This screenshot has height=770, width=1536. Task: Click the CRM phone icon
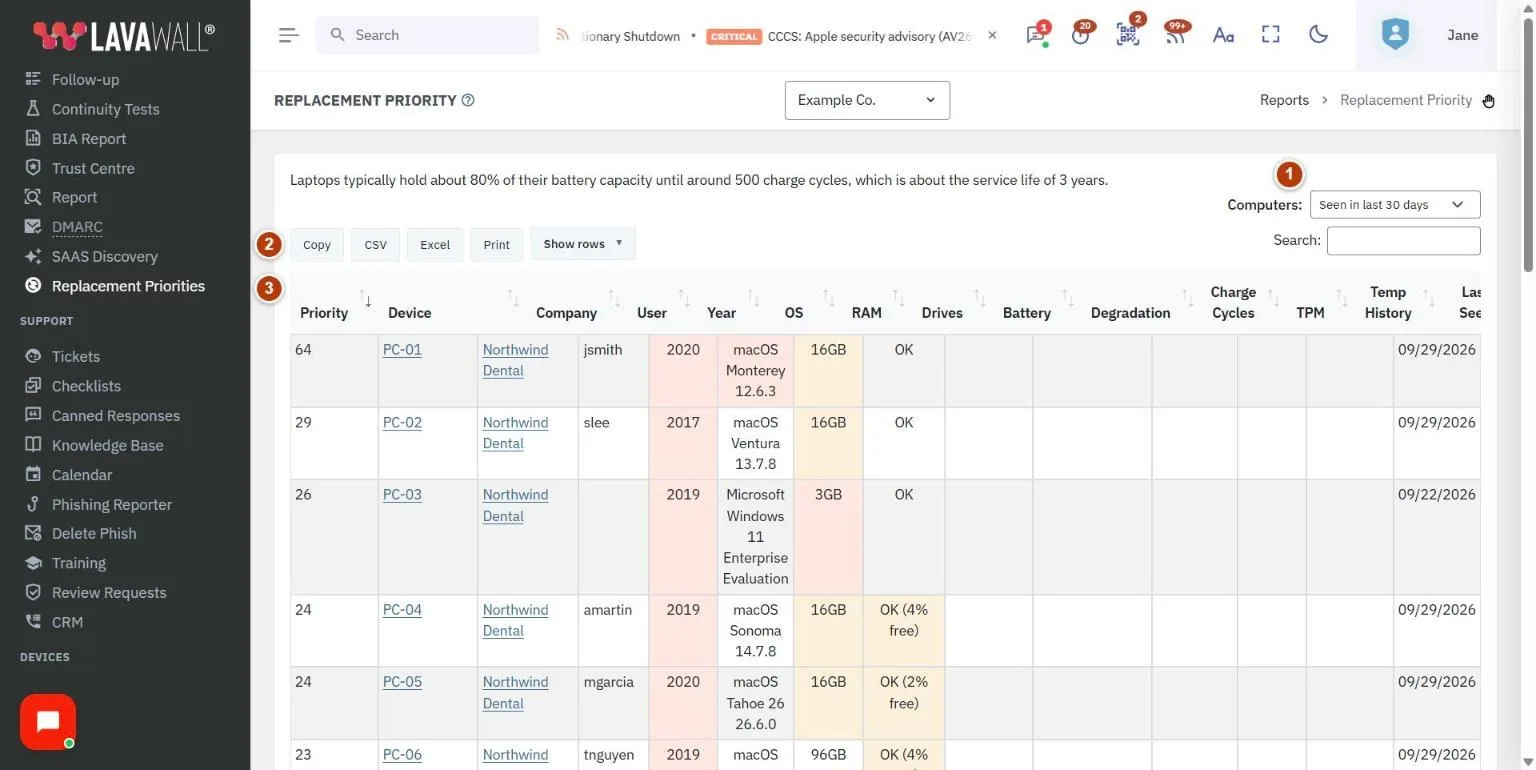click(x=33, y=622)
